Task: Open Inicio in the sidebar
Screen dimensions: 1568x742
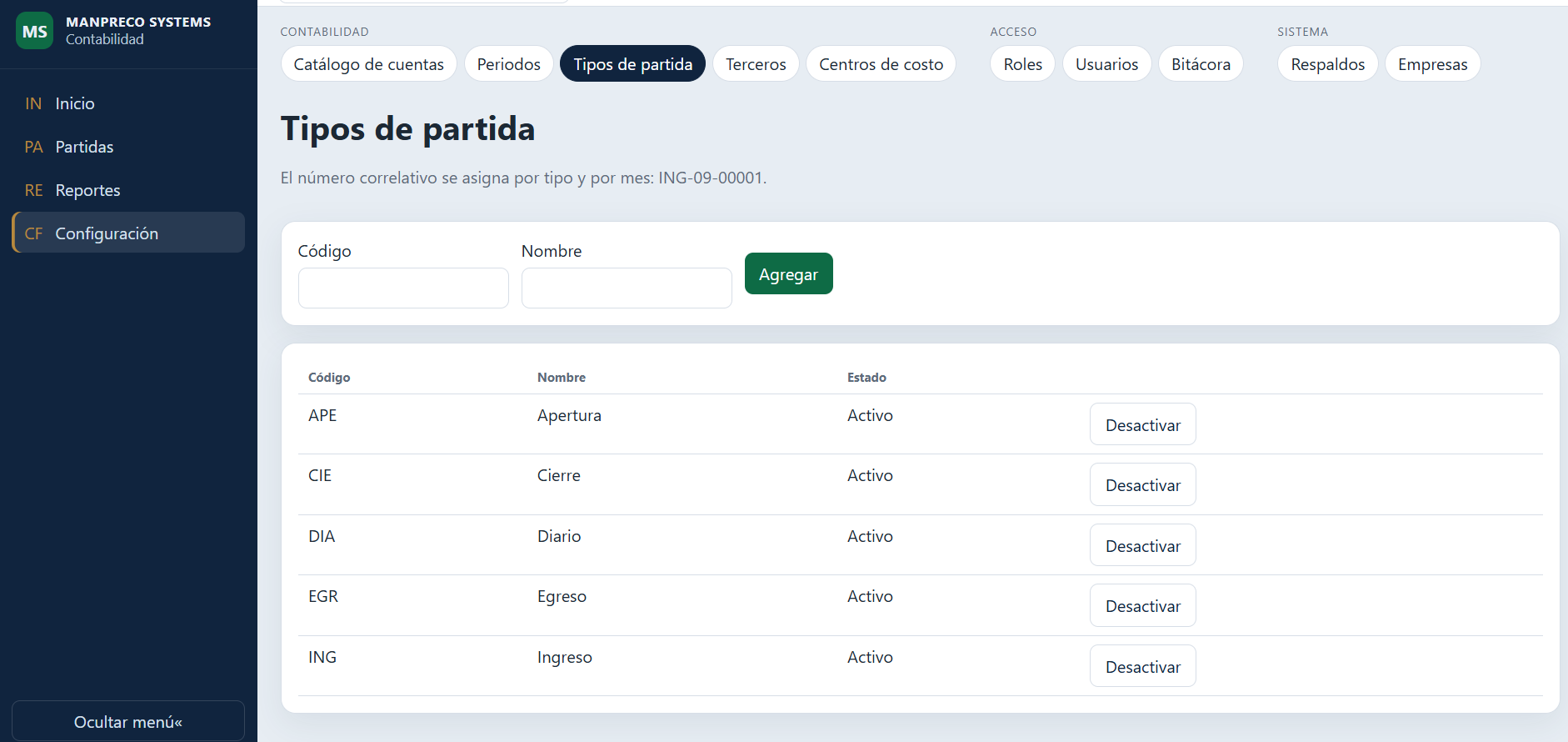Action: (x=128, y=103)
